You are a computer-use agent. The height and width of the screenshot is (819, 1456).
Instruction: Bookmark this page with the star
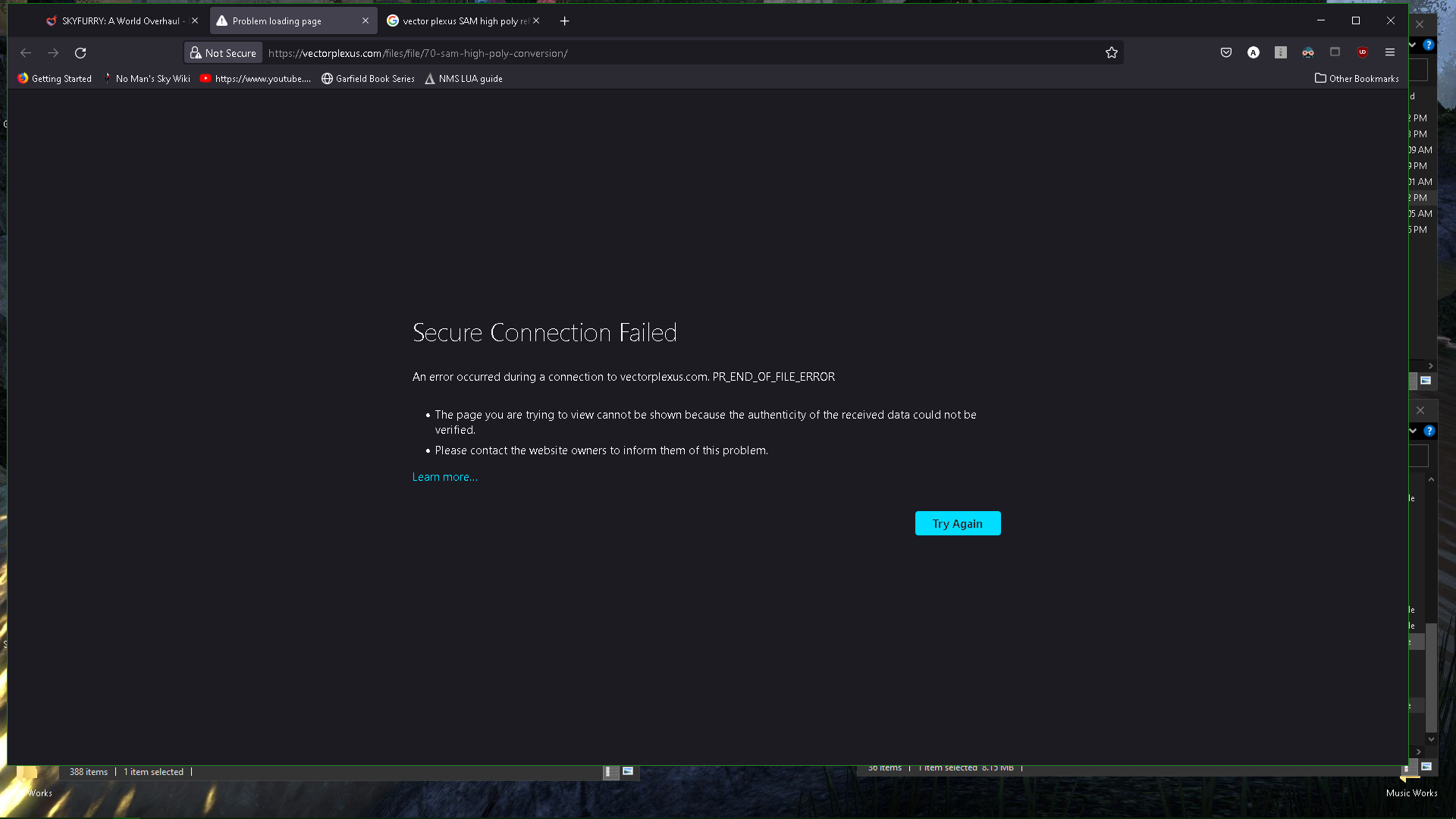click(x=1111, y=52)
